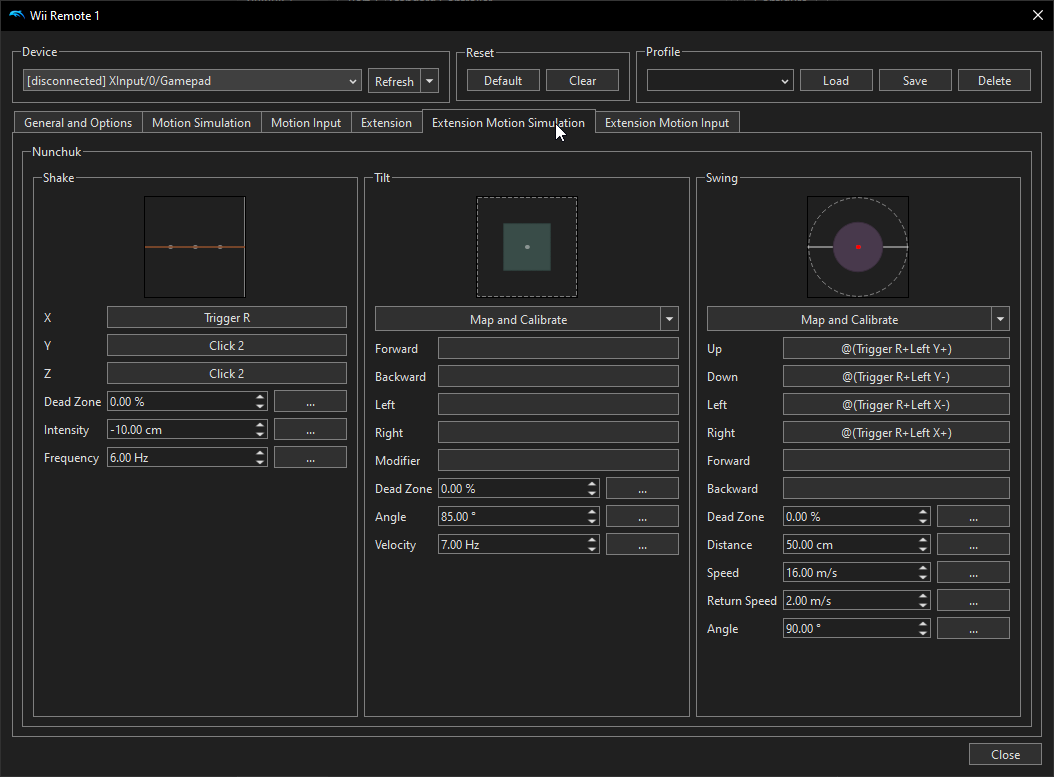Open Tilt Angle ellipsis button
The height and width of the screenshot is (777, 1054).
(642, 517)
